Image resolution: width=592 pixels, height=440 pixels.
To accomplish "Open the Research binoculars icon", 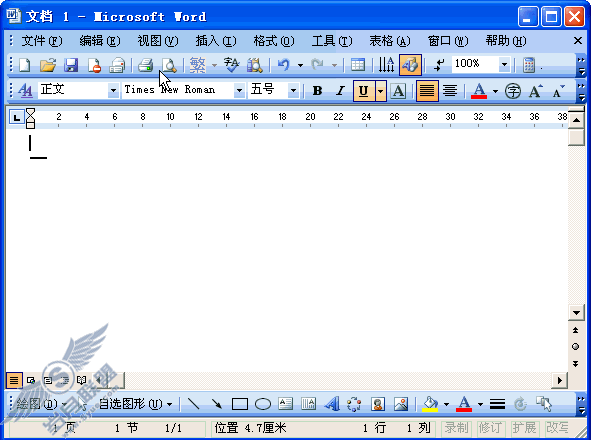I will [x=254, y=65].
